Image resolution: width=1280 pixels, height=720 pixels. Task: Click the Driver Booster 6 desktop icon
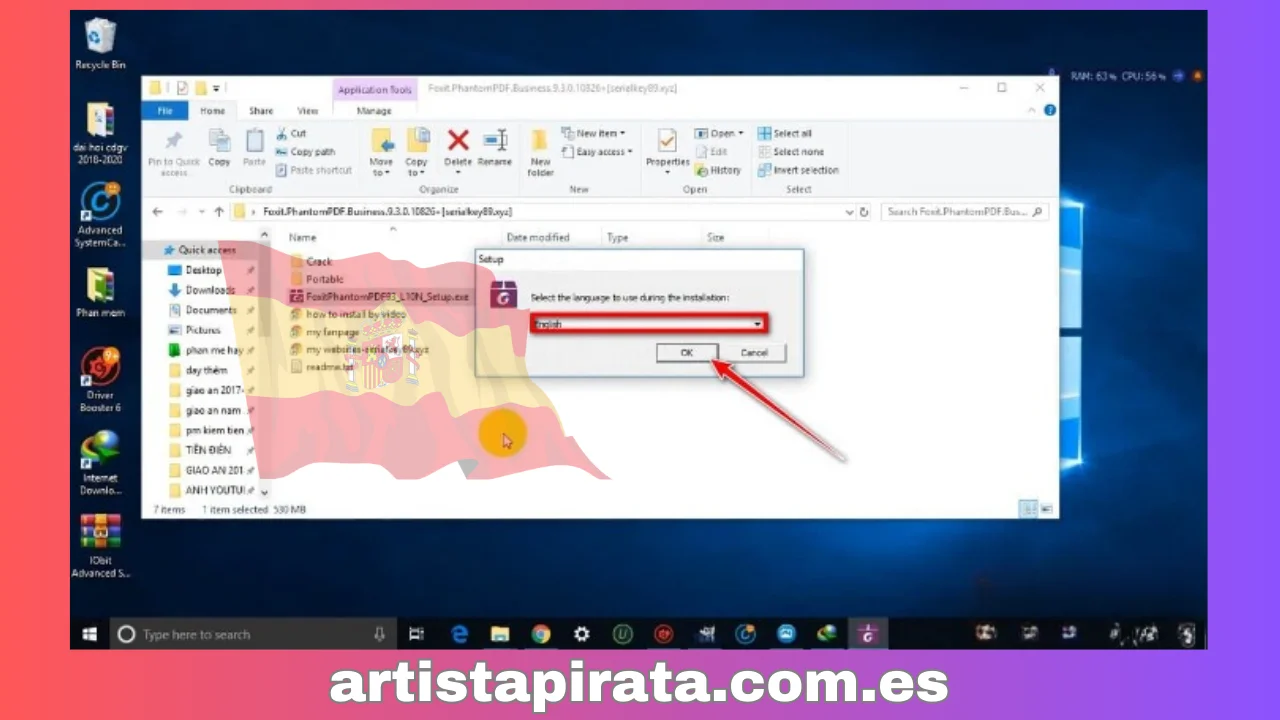(100, 380)
